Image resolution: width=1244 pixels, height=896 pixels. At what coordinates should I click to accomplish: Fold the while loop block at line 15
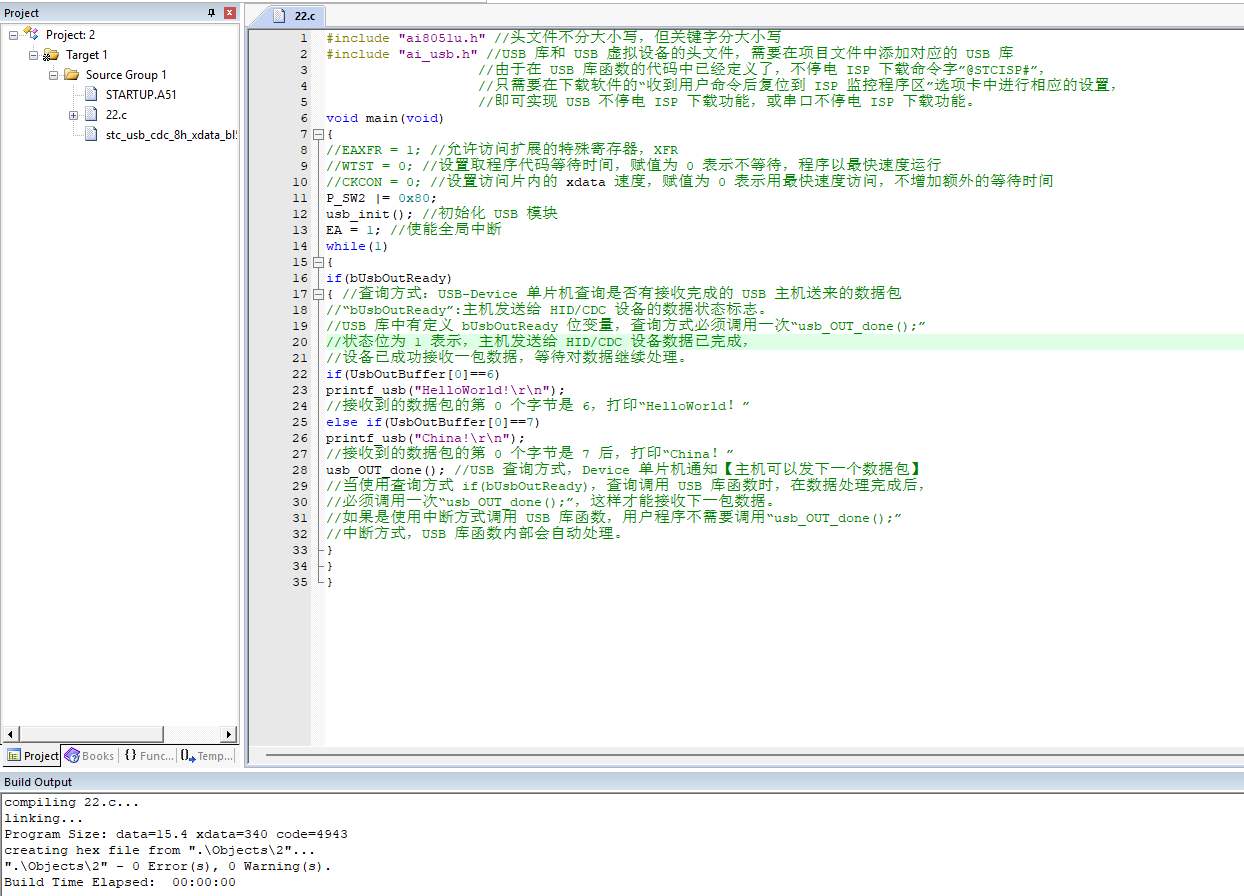(318, 262)
